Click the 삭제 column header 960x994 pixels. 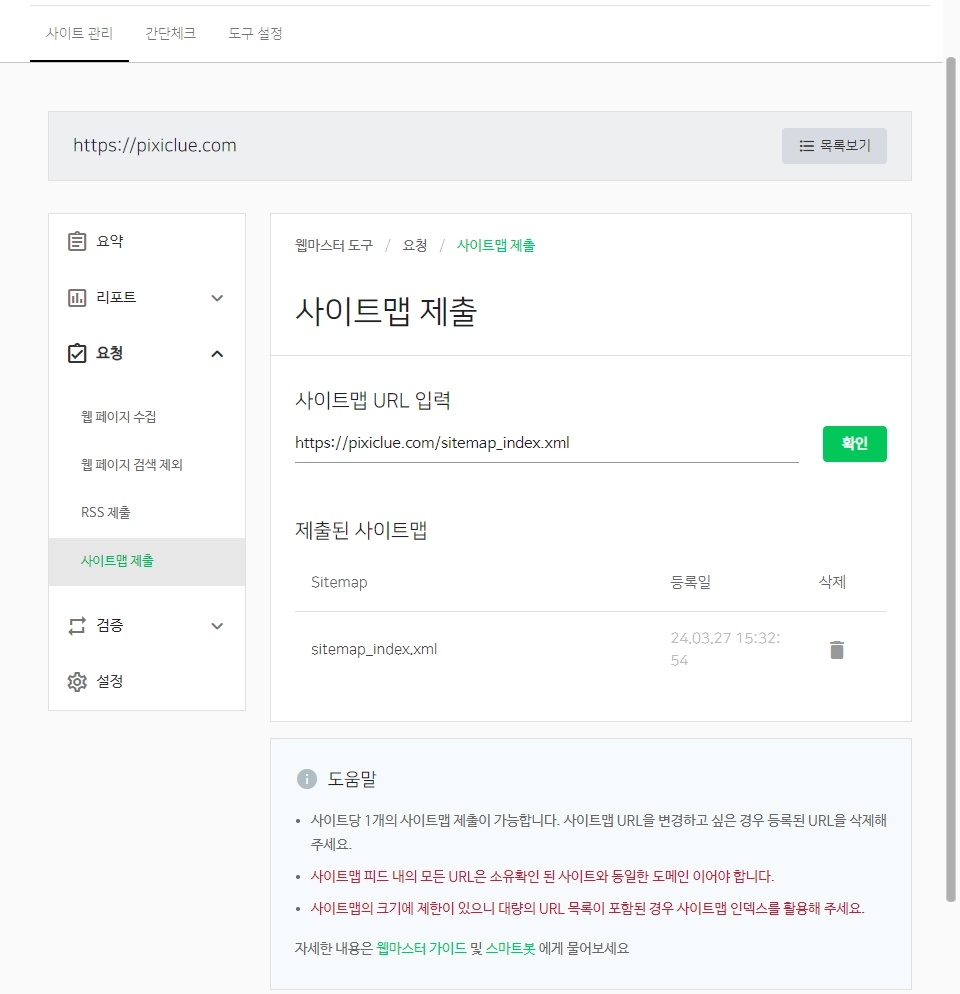833,582
